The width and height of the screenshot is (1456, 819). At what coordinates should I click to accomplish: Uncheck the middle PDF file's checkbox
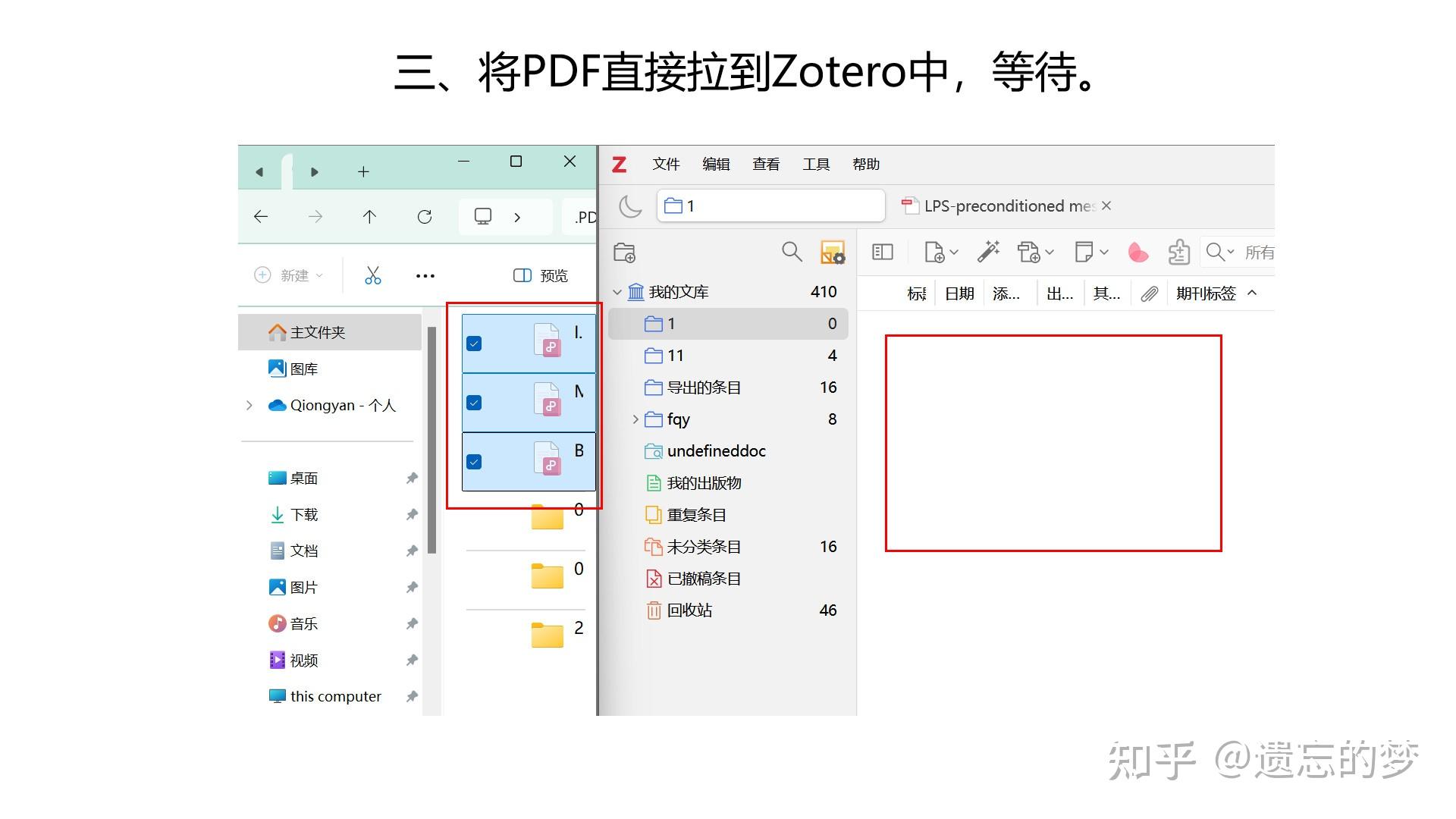click(x=475, y=402)
